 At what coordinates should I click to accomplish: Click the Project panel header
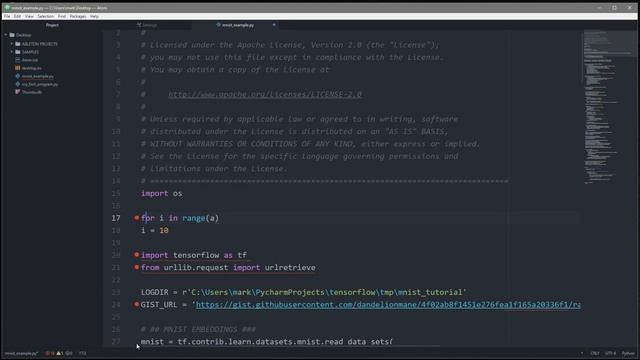pos(52,25)
